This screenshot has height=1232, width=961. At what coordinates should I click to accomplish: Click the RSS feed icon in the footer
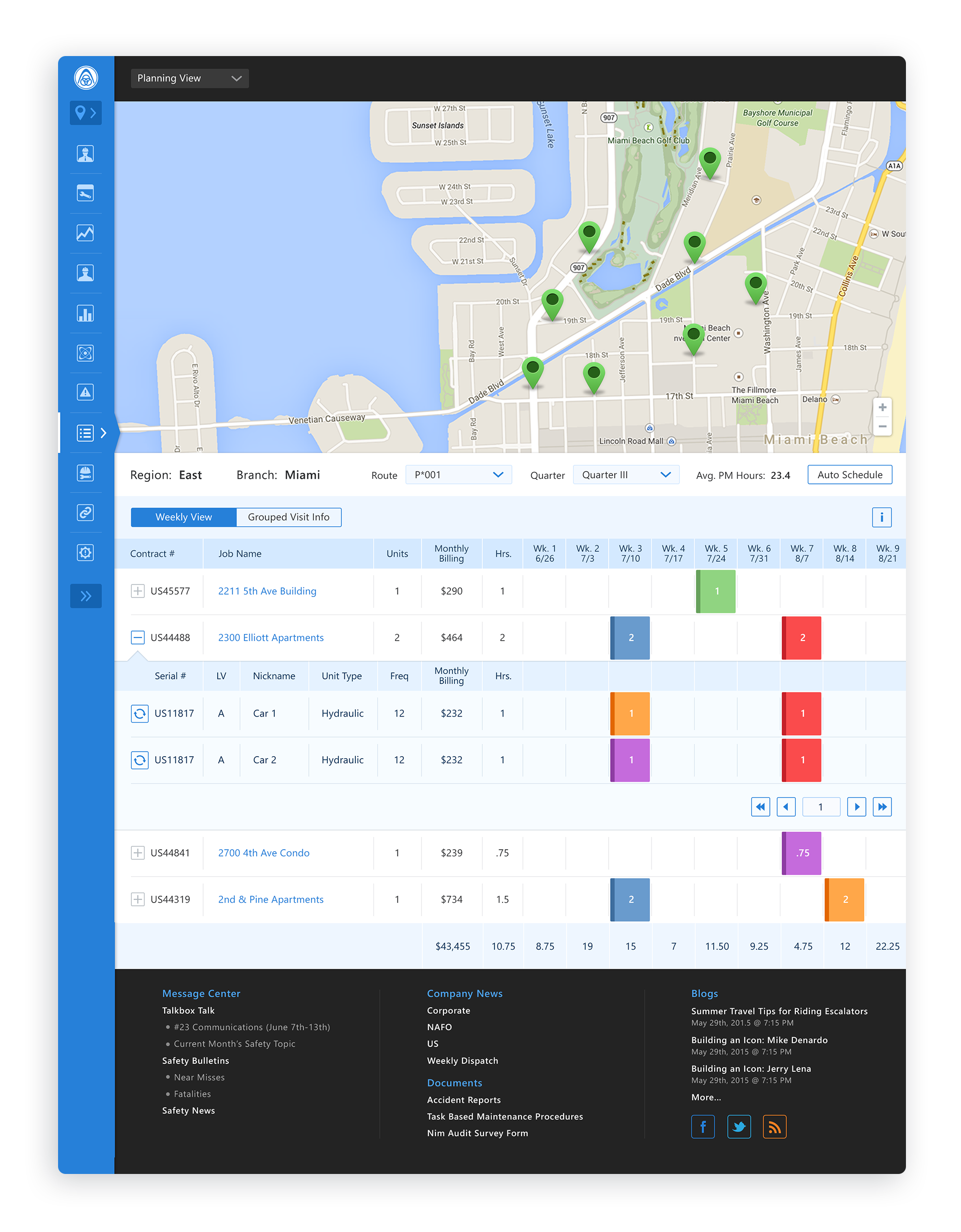(774, 1127)
